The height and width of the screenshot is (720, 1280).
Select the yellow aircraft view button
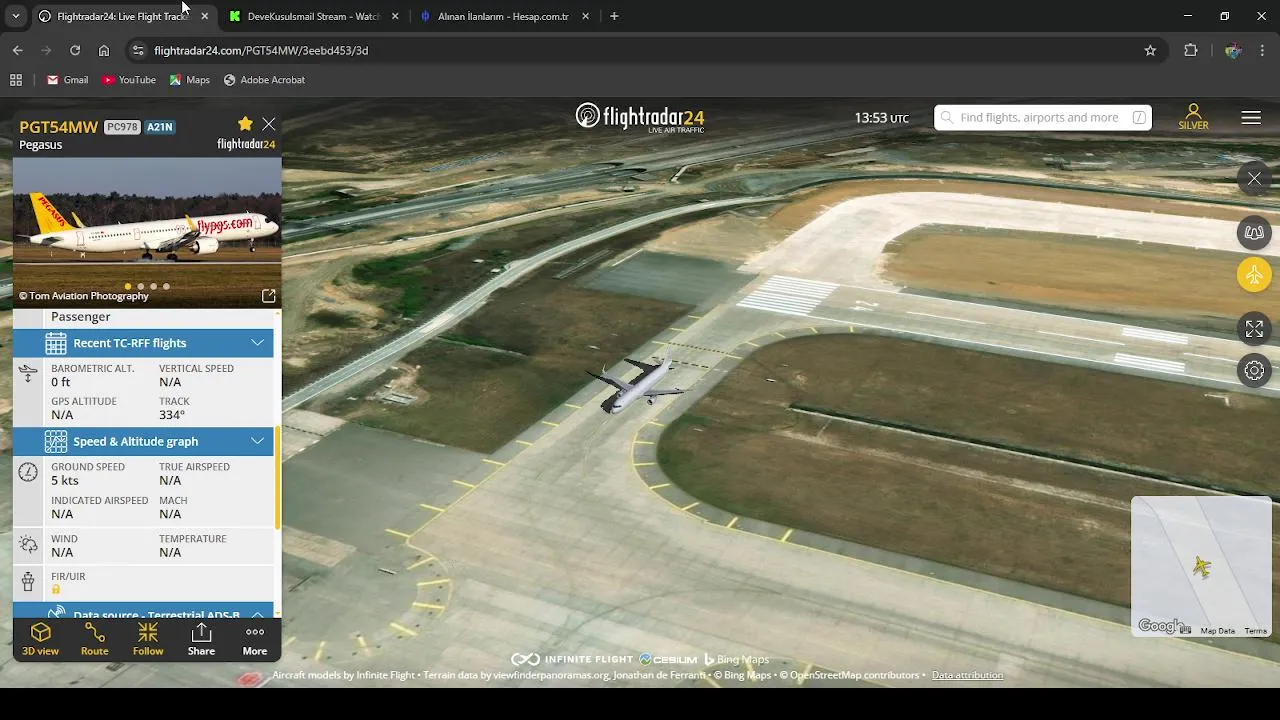[1254, 274]
